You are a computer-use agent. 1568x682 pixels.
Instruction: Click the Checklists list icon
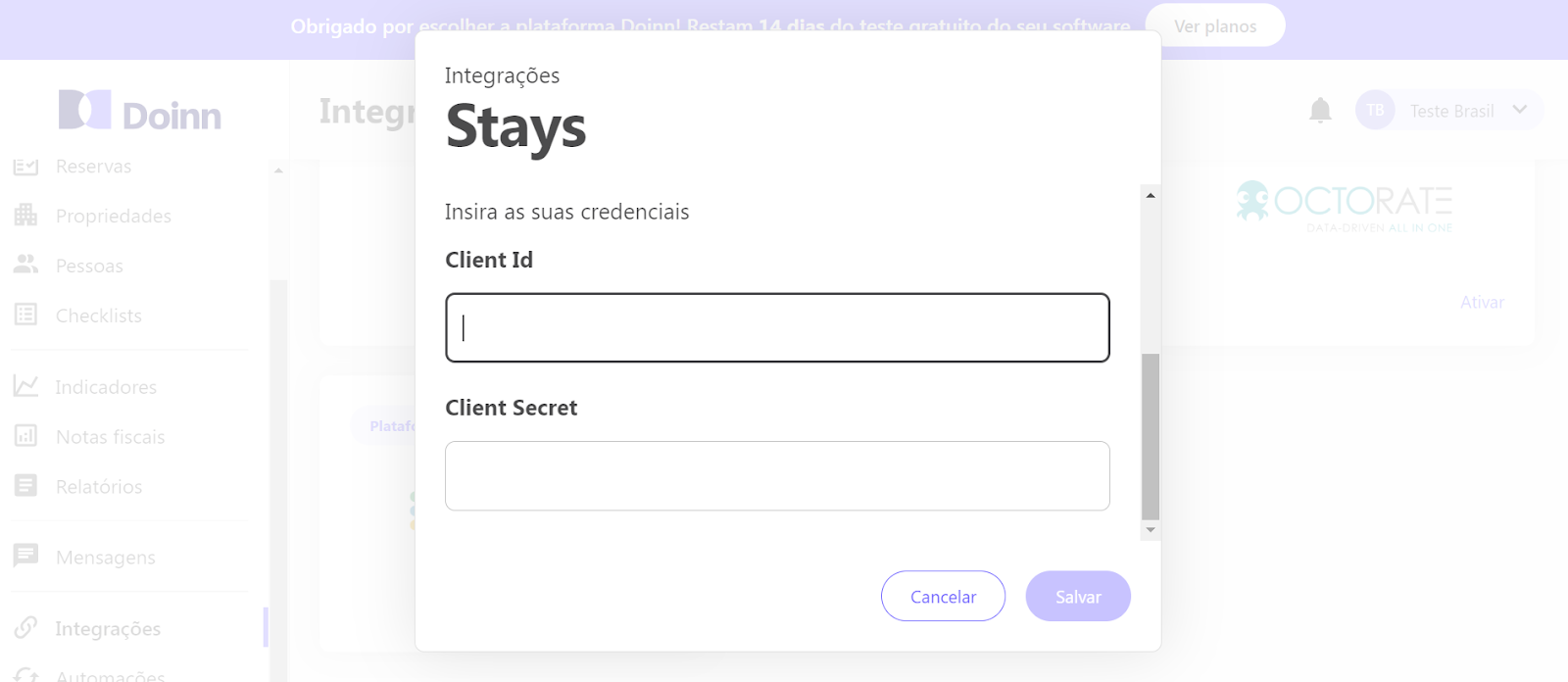pyautogui.click(x=25, y=315)
